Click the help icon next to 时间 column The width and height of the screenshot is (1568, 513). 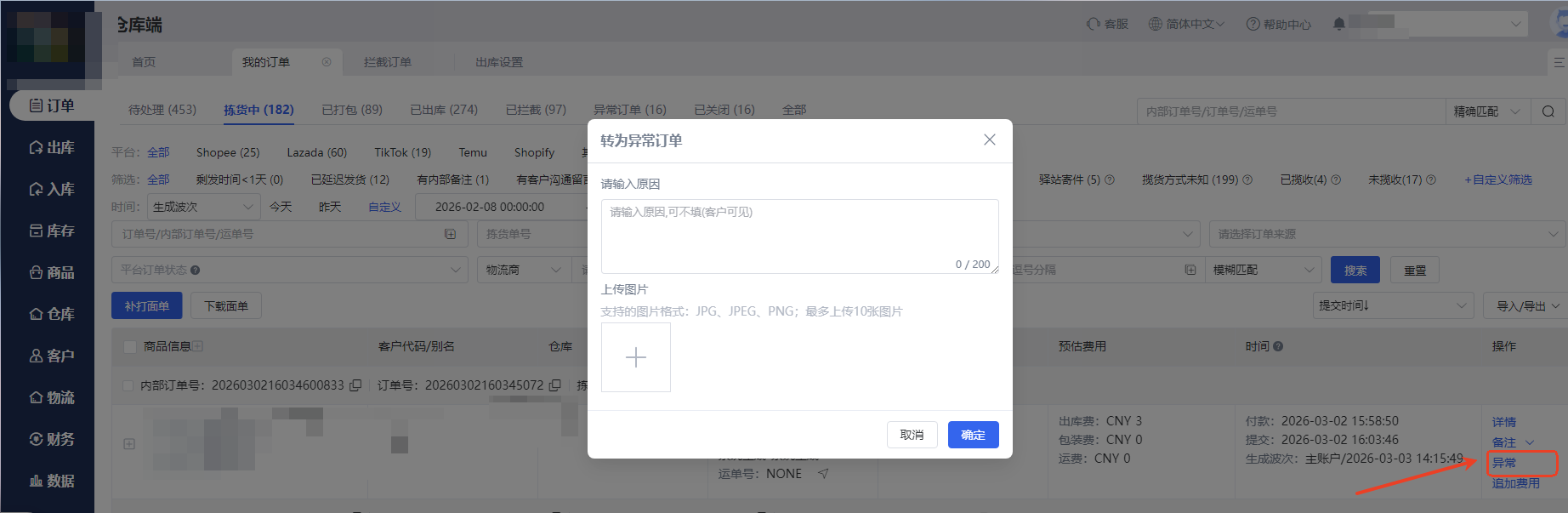coord(1278,346)
